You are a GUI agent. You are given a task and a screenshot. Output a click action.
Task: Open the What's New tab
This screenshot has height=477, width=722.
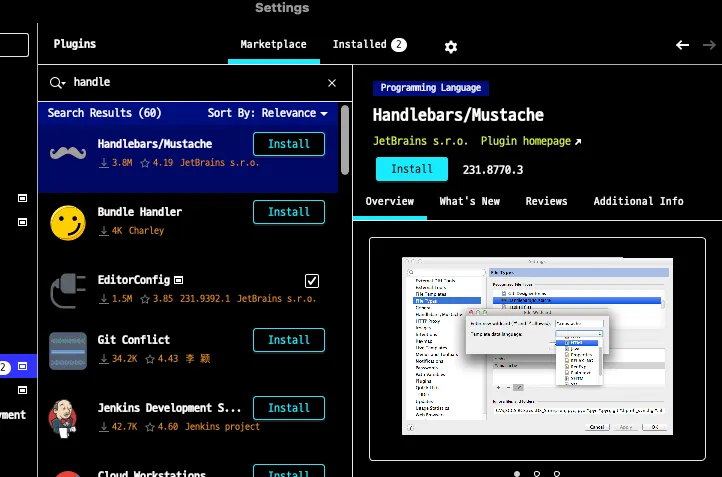pos(469,201)
